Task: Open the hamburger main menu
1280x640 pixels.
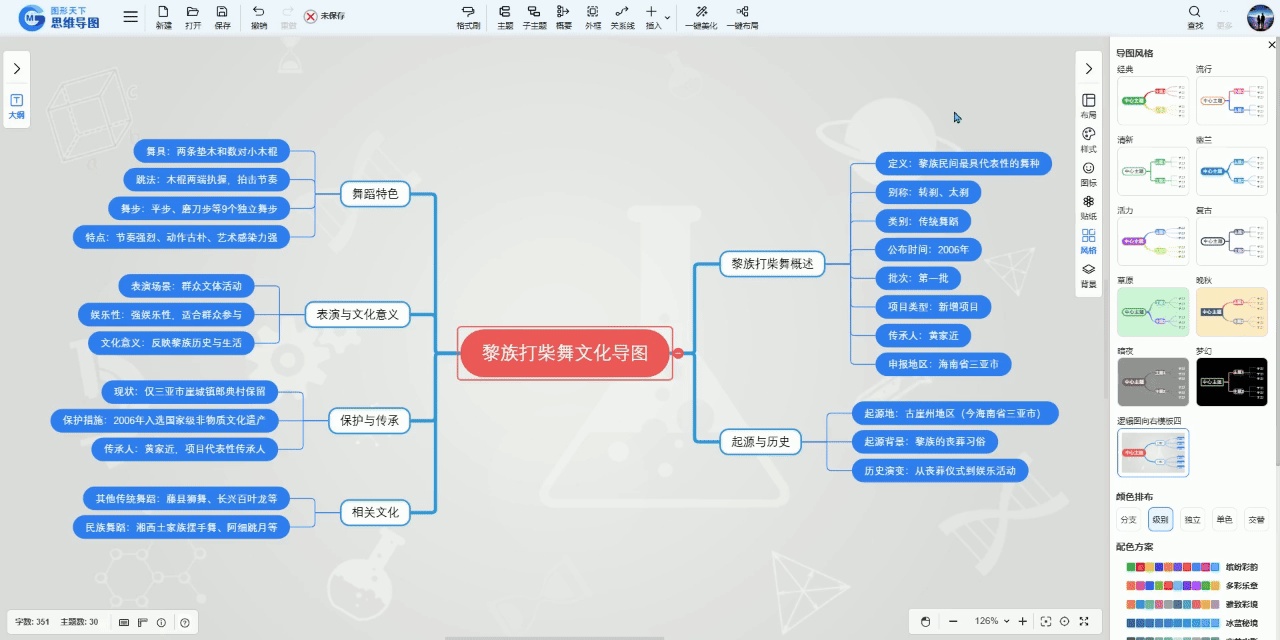Action: [x=131, y=16]
